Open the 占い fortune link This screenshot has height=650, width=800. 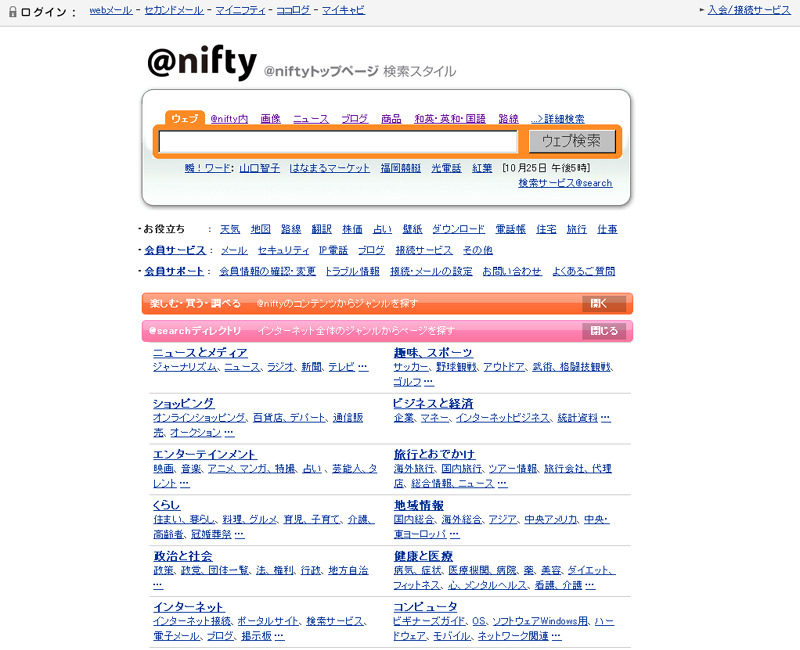[x=382, y=229]
